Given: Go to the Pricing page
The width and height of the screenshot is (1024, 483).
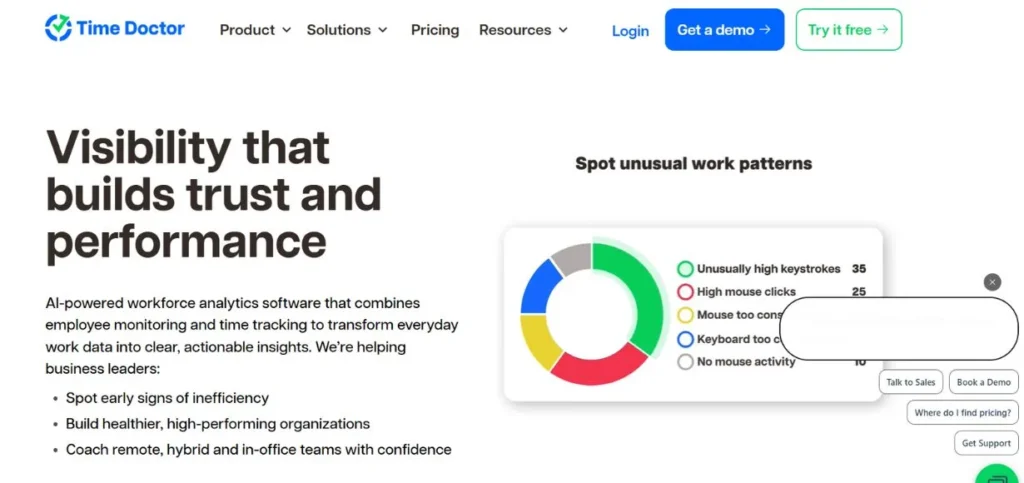Looking at the screenshot, I should point(435,30).
